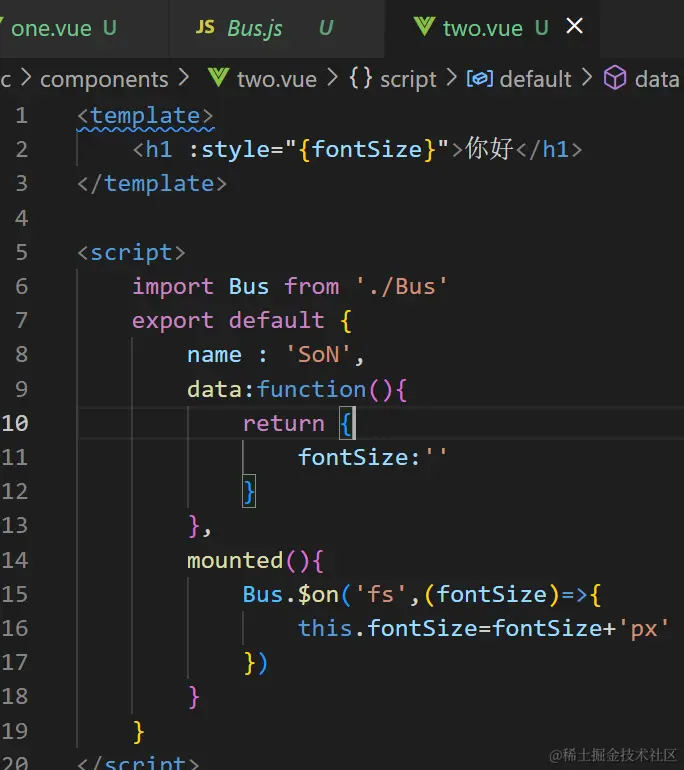Click two.vue in the breadcrumb path
Screen dimensions: 684x770
coord(276,80)
